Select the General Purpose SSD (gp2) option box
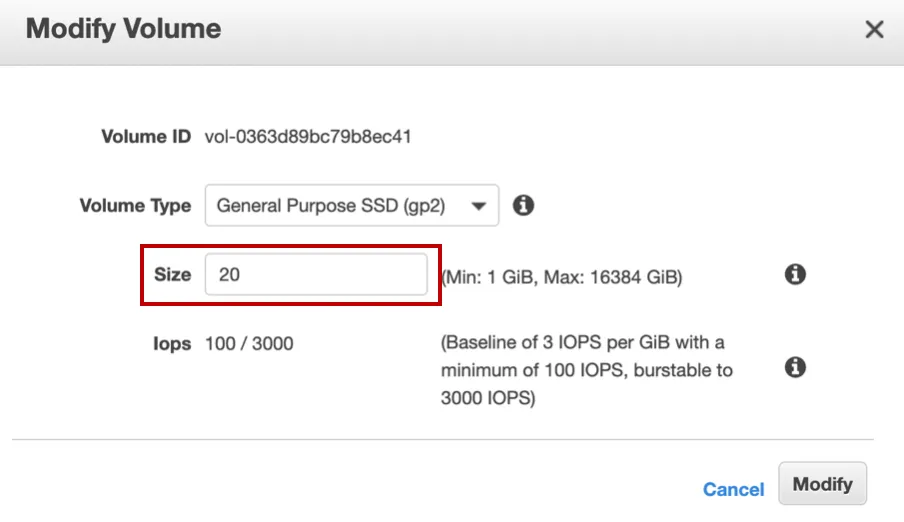Image resolution: width=904 pixels, height=522 pixels. [x=331, y=206]
